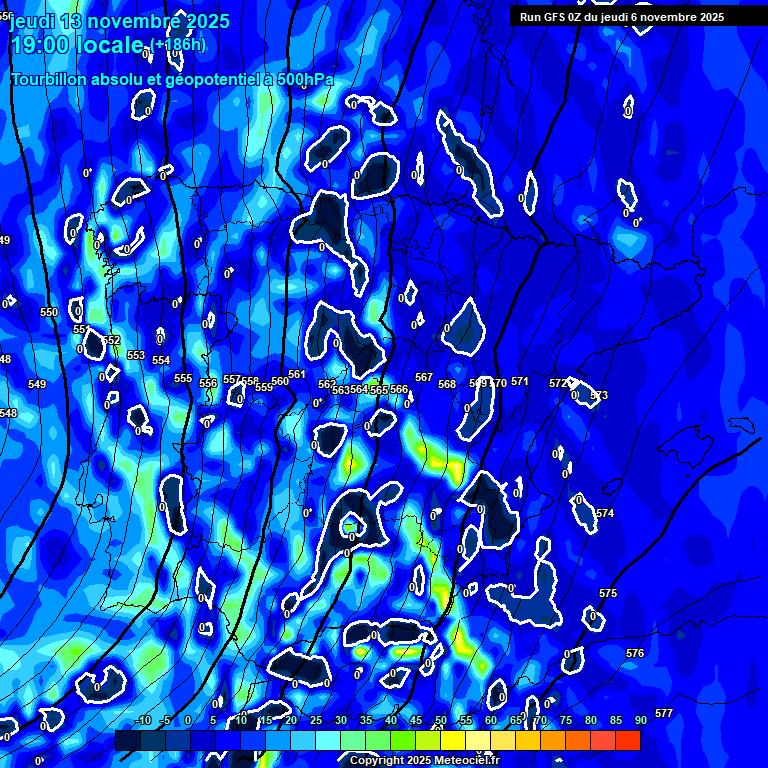Click the 90 value on the legend scale
The width and height of the screenshot is (768, 768).
point(640,720)
